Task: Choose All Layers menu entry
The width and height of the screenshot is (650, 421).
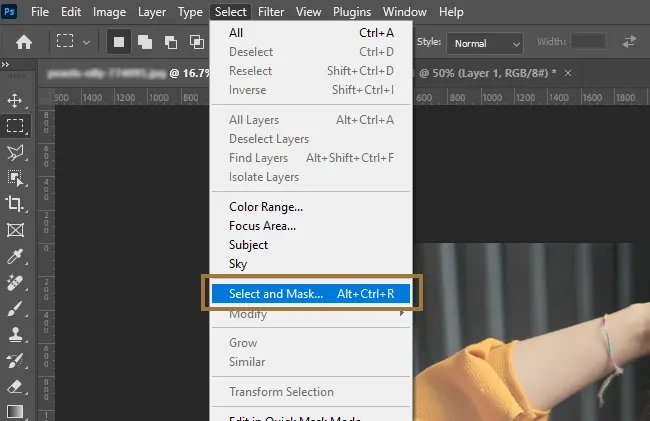Action: click(311, 120)
